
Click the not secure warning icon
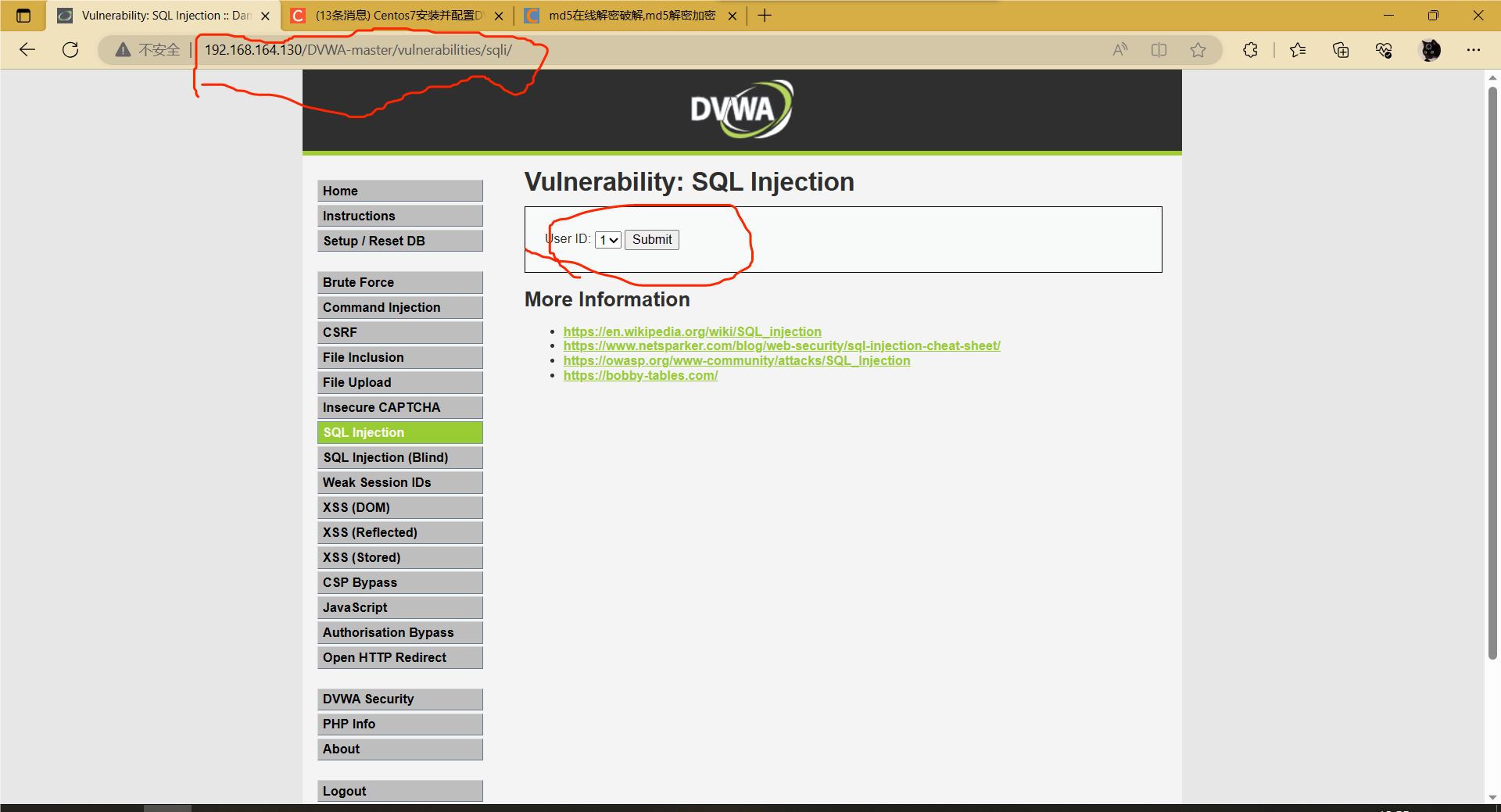(x=123, y=50)
